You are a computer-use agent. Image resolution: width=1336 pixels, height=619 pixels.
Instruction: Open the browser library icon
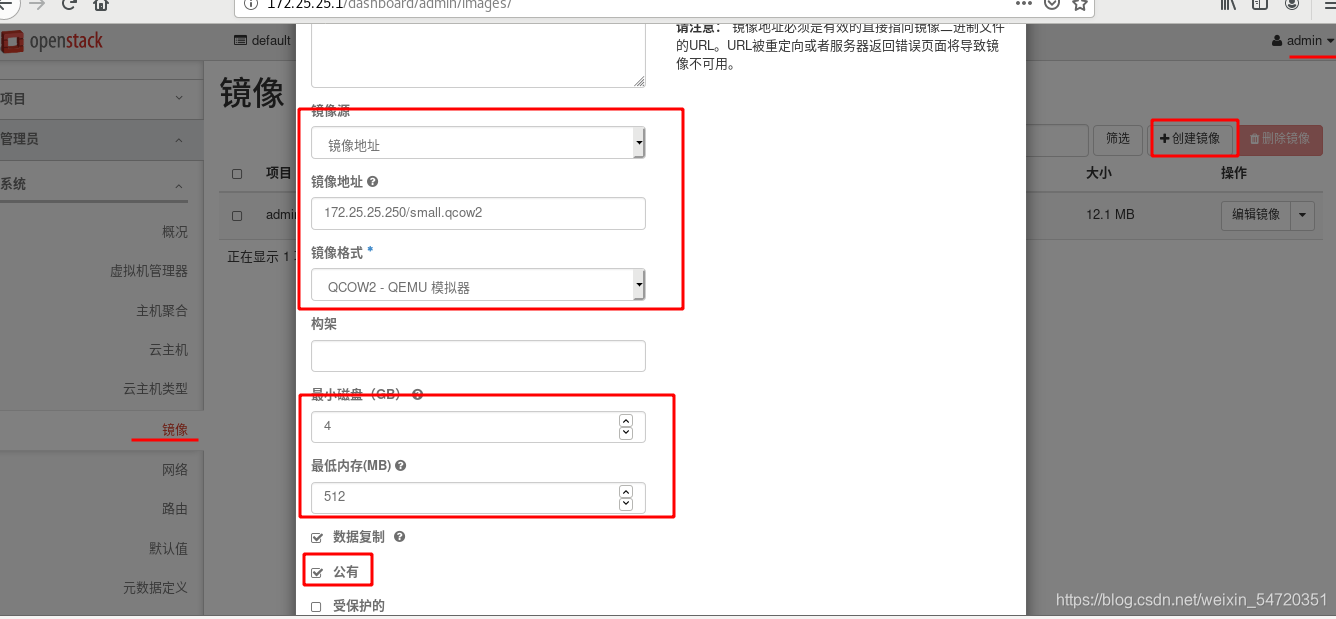coord(1229,5)
